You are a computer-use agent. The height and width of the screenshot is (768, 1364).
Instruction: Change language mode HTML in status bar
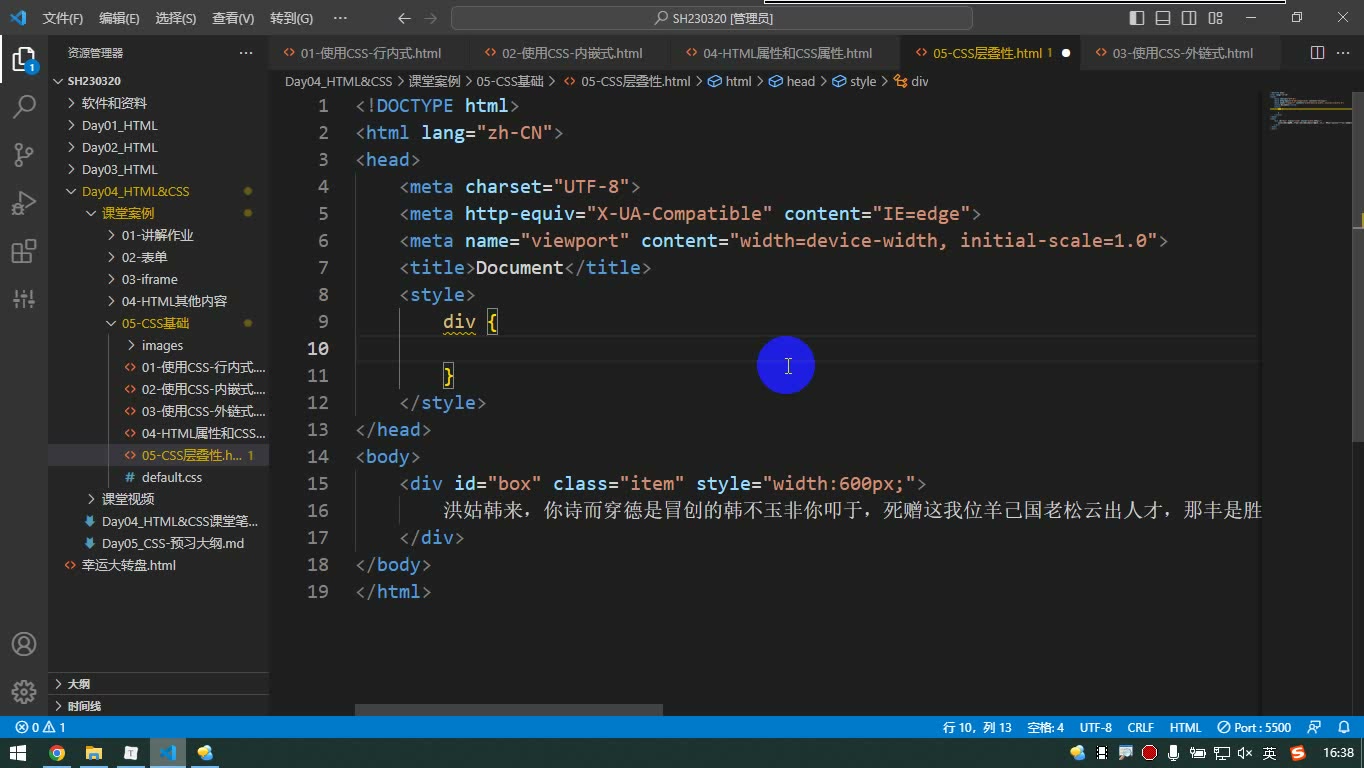[x=1185, y=728]
